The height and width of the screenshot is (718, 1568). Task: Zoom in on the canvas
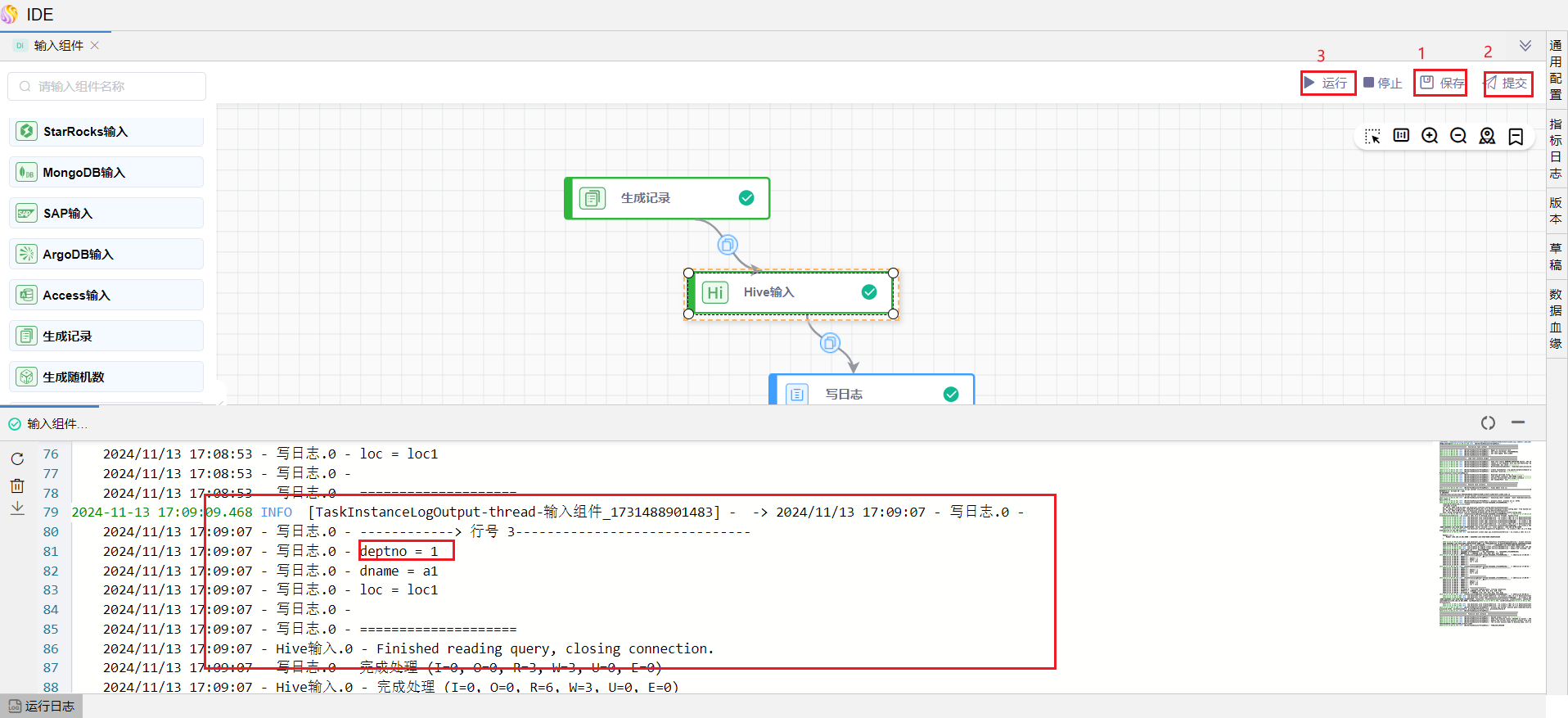point(1430,136)
